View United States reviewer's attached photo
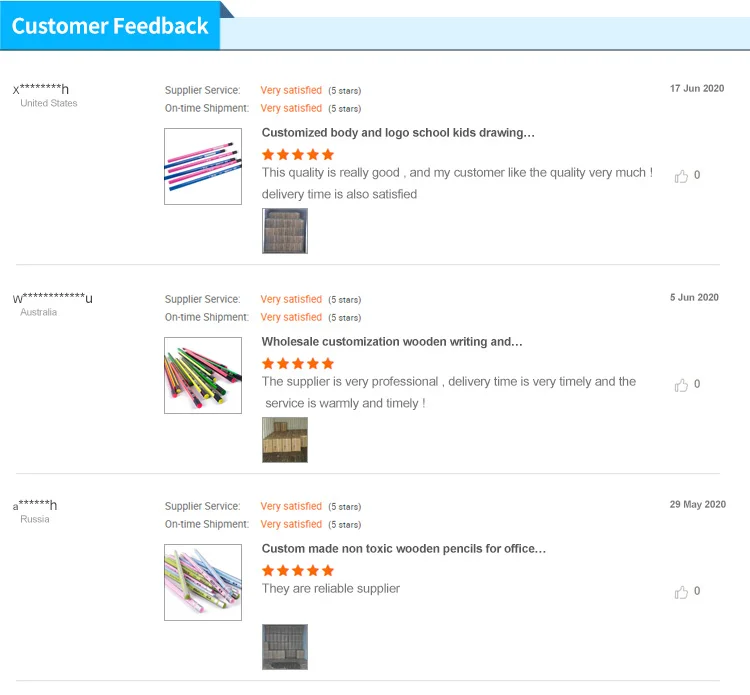Image resolution: width=750 pixels, height=695 pixels. (285, 231)
